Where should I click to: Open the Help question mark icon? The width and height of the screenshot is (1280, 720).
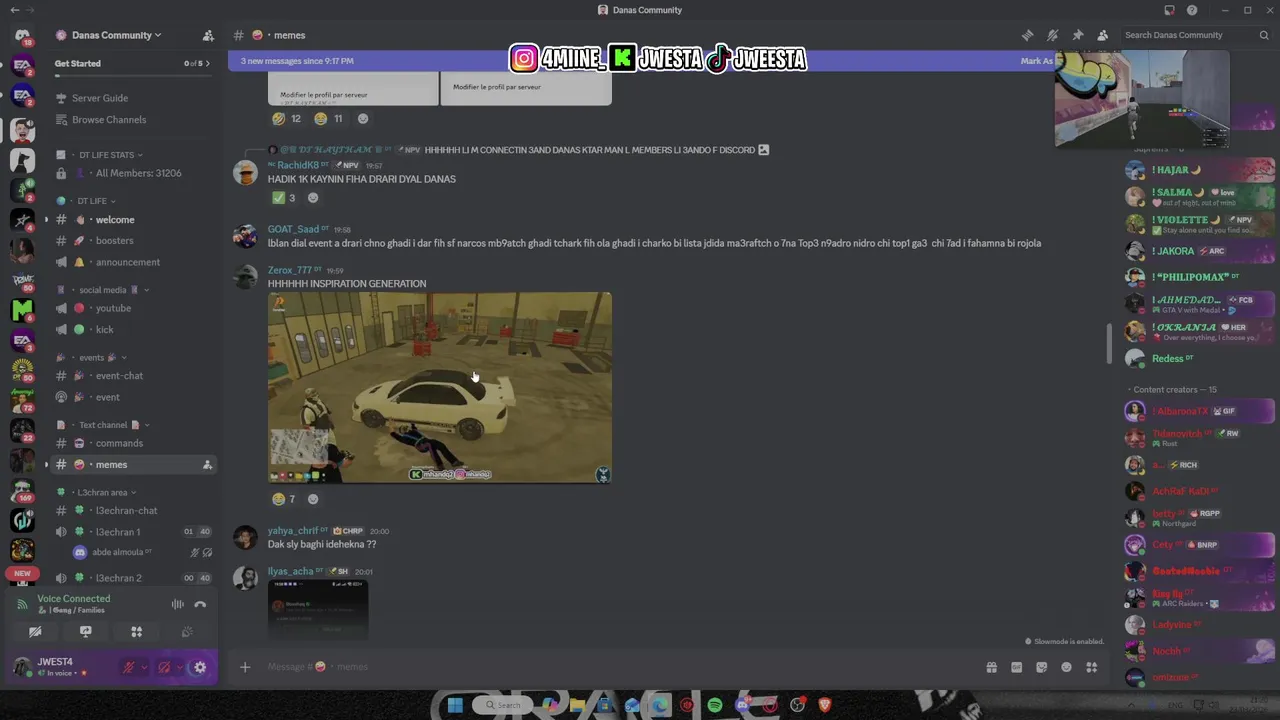(x=1192, y=10)
